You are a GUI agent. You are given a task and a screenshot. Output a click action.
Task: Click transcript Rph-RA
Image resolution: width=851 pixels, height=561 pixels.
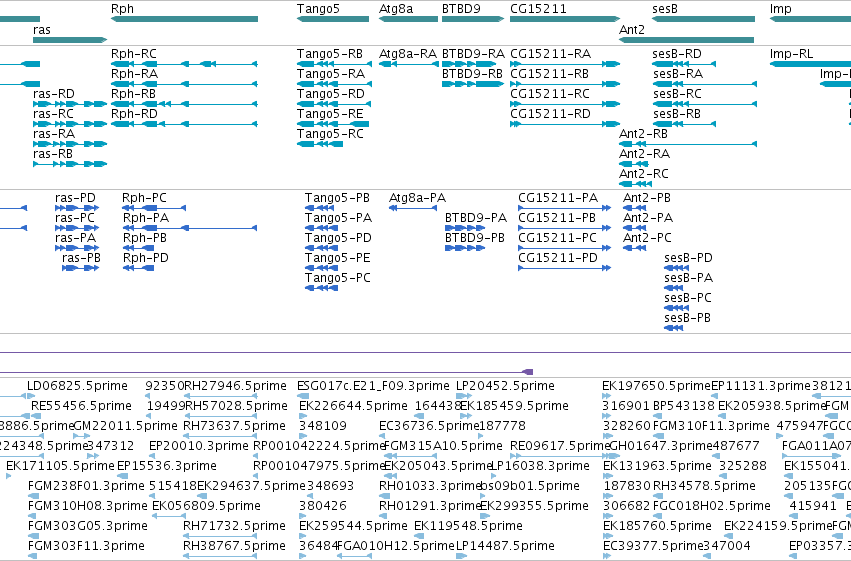[x=184, y=85]
